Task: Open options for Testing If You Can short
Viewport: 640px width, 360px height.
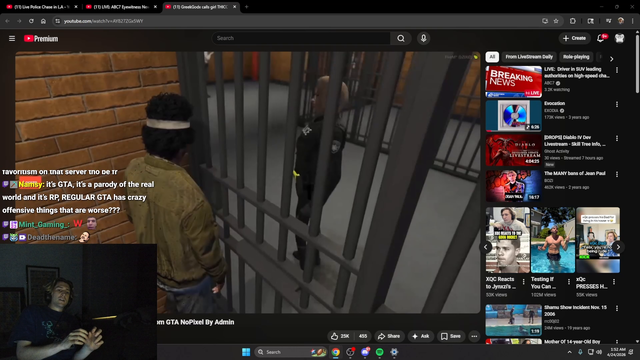Action: pyautogui.click(x=569, y=282)
